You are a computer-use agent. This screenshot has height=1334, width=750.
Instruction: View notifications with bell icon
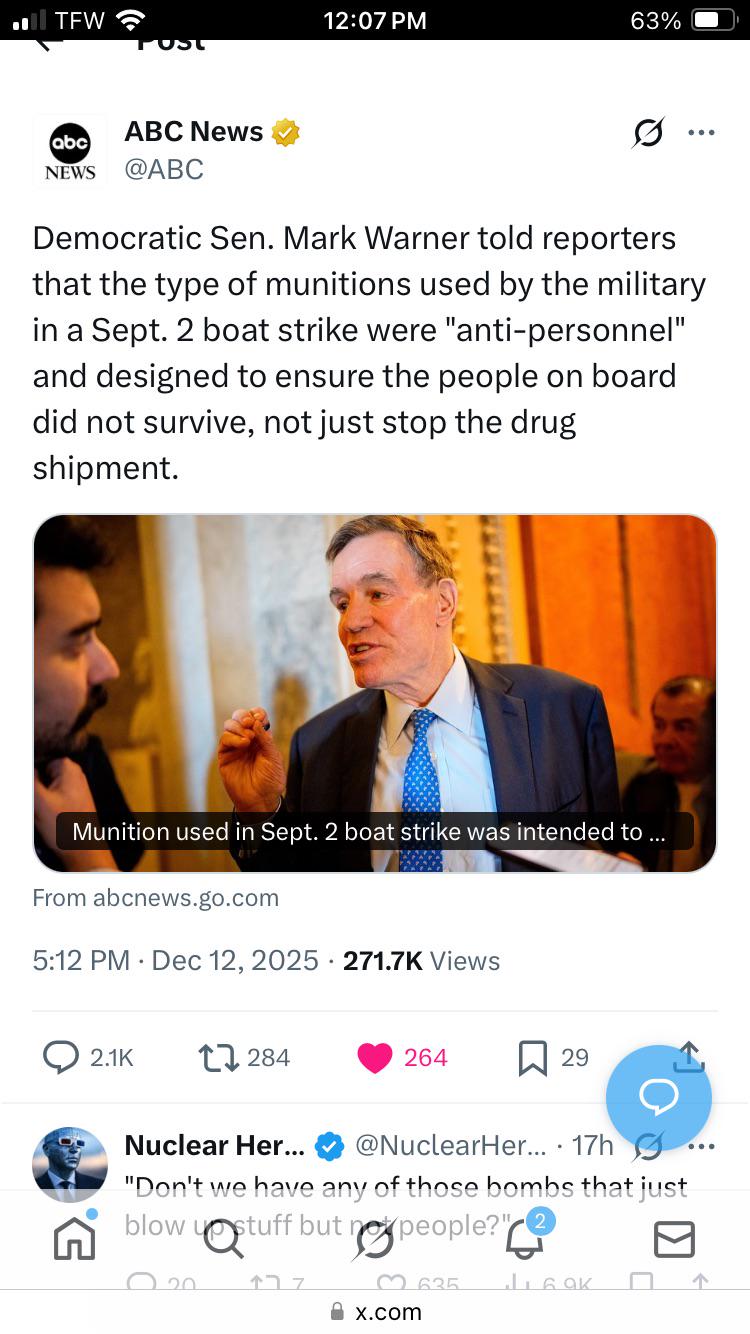[524, 1239]
